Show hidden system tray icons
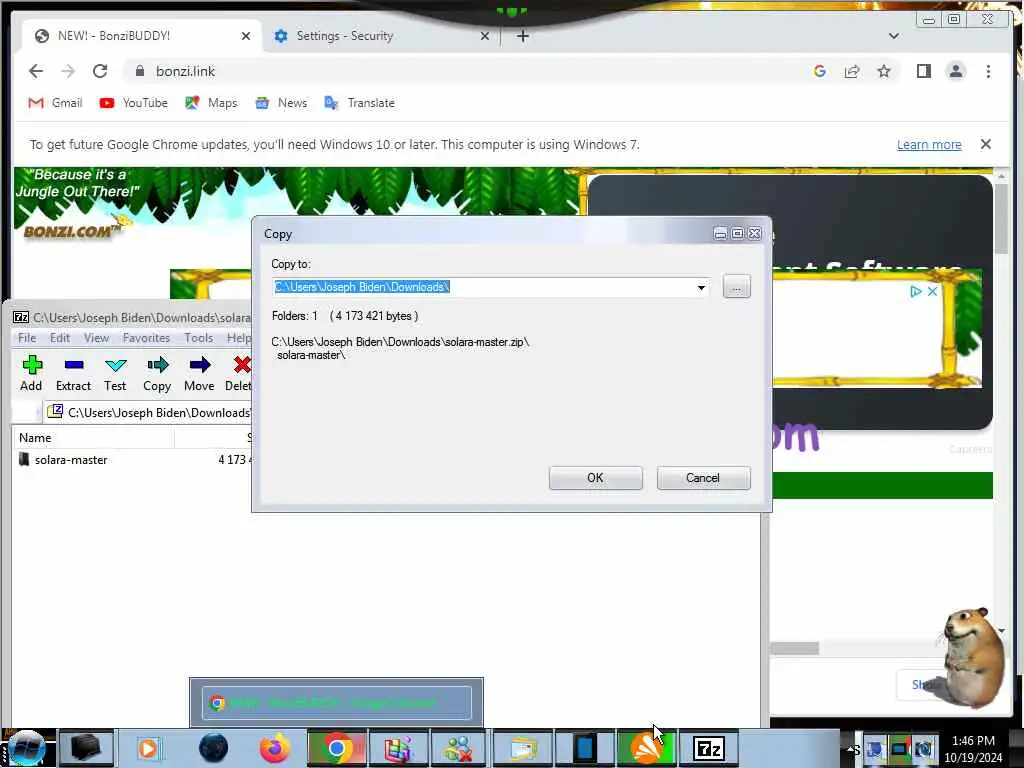 853,749
